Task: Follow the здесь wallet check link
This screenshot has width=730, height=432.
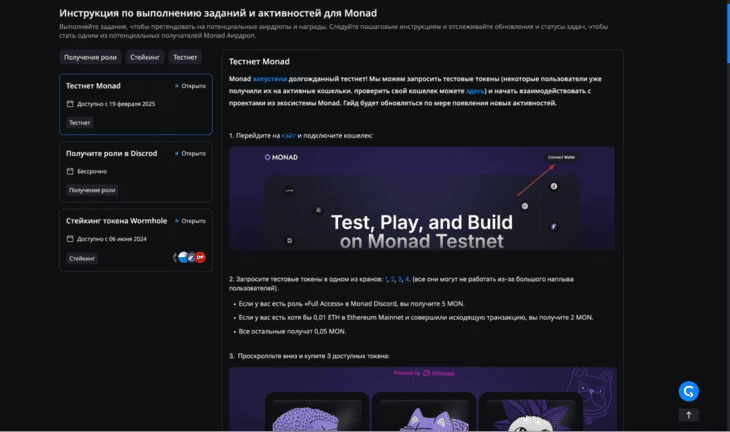Action: 475,91
